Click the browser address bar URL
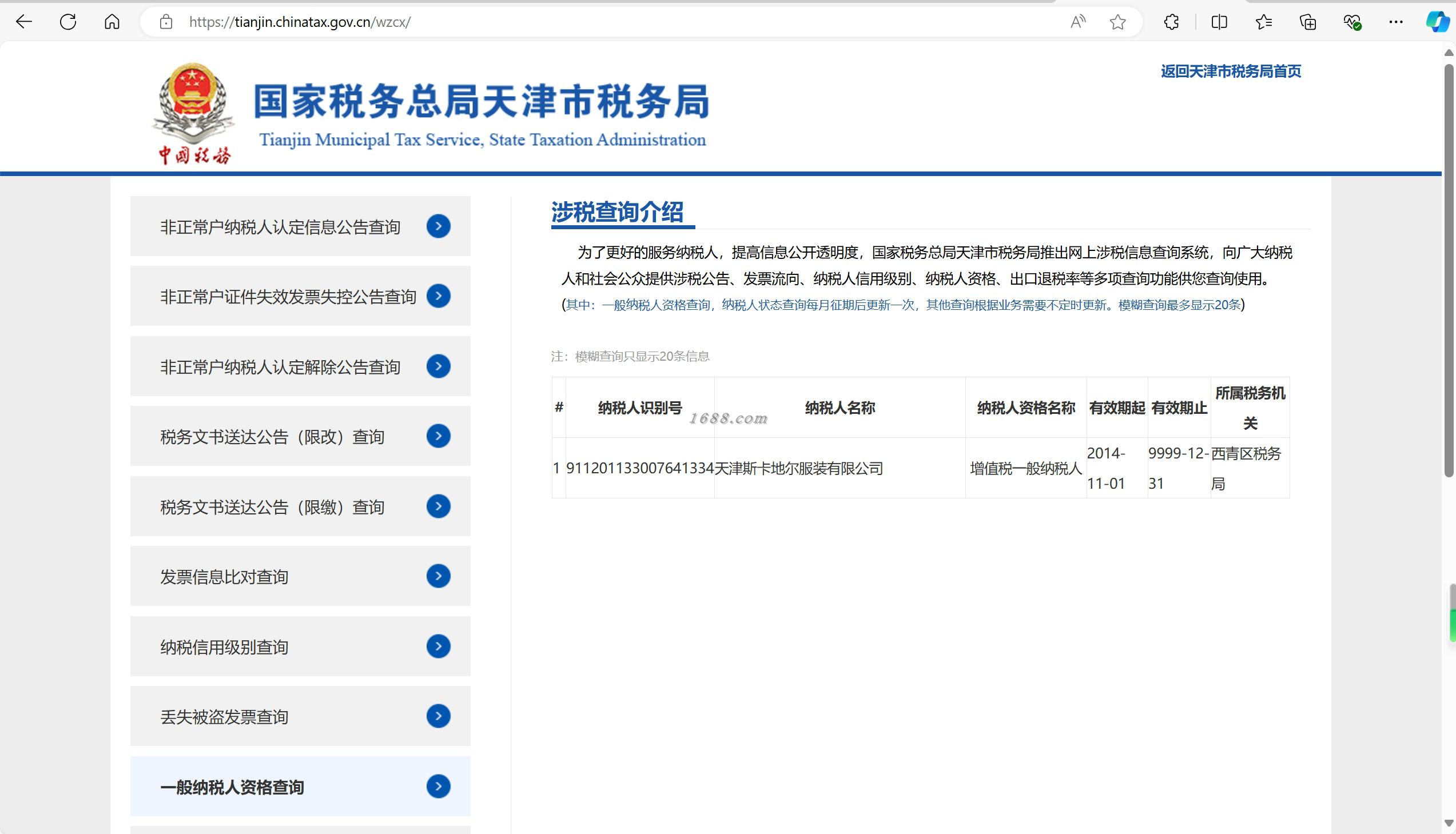This screenshot has height=834, width=1456. pos(300,22)
